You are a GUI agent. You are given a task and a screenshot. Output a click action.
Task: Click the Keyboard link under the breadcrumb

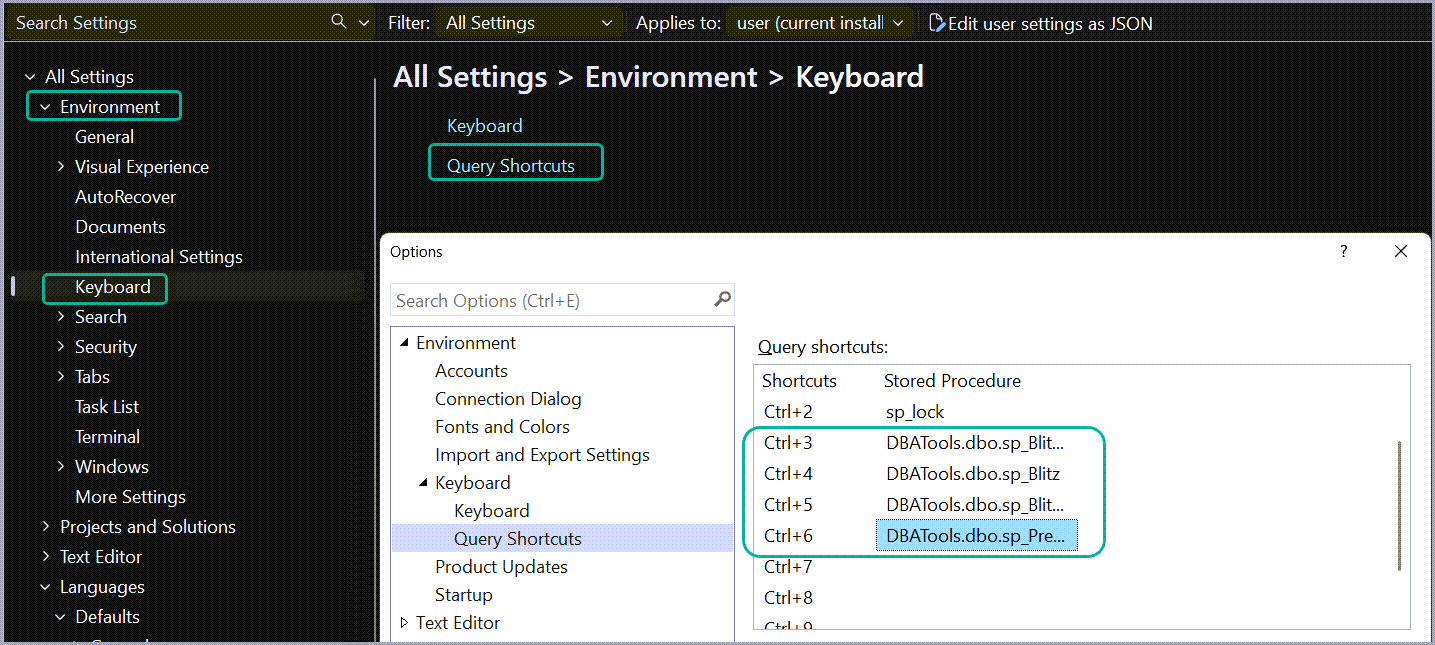coord(485,125)
